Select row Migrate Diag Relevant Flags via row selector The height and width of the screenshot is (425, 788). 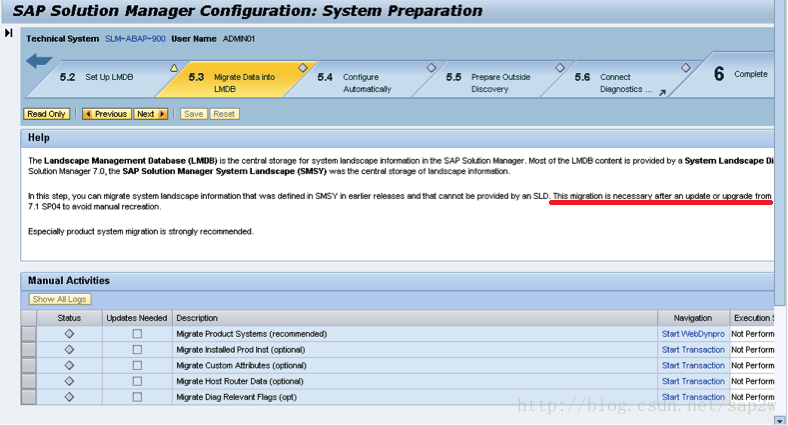point(29,397)
